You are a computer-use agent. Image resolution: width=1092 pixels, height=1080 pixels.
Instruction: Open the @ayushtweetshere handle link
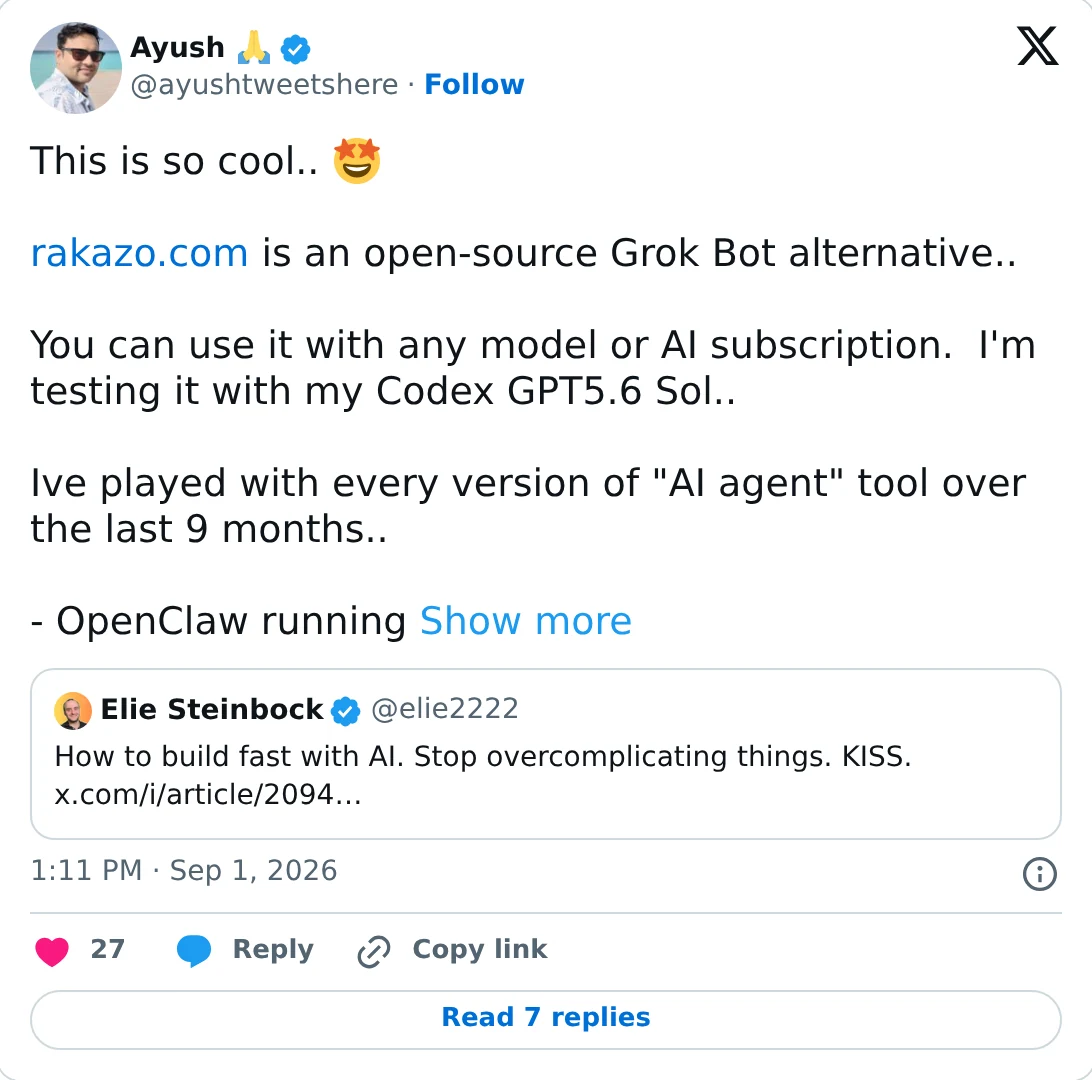[x=264, y=85]
